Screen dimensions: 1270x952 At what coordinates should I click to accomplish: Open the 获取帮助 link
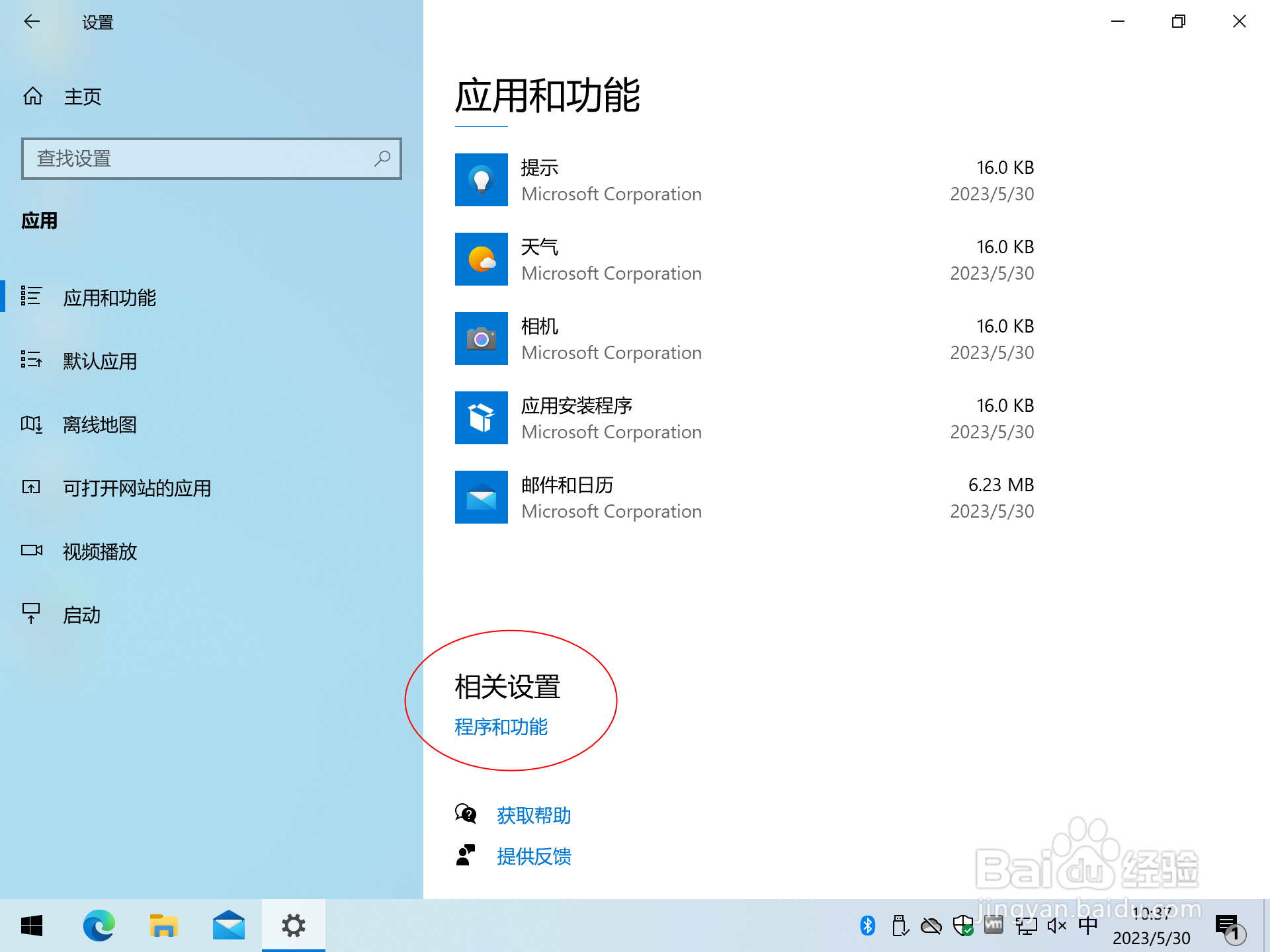(534, 816)
